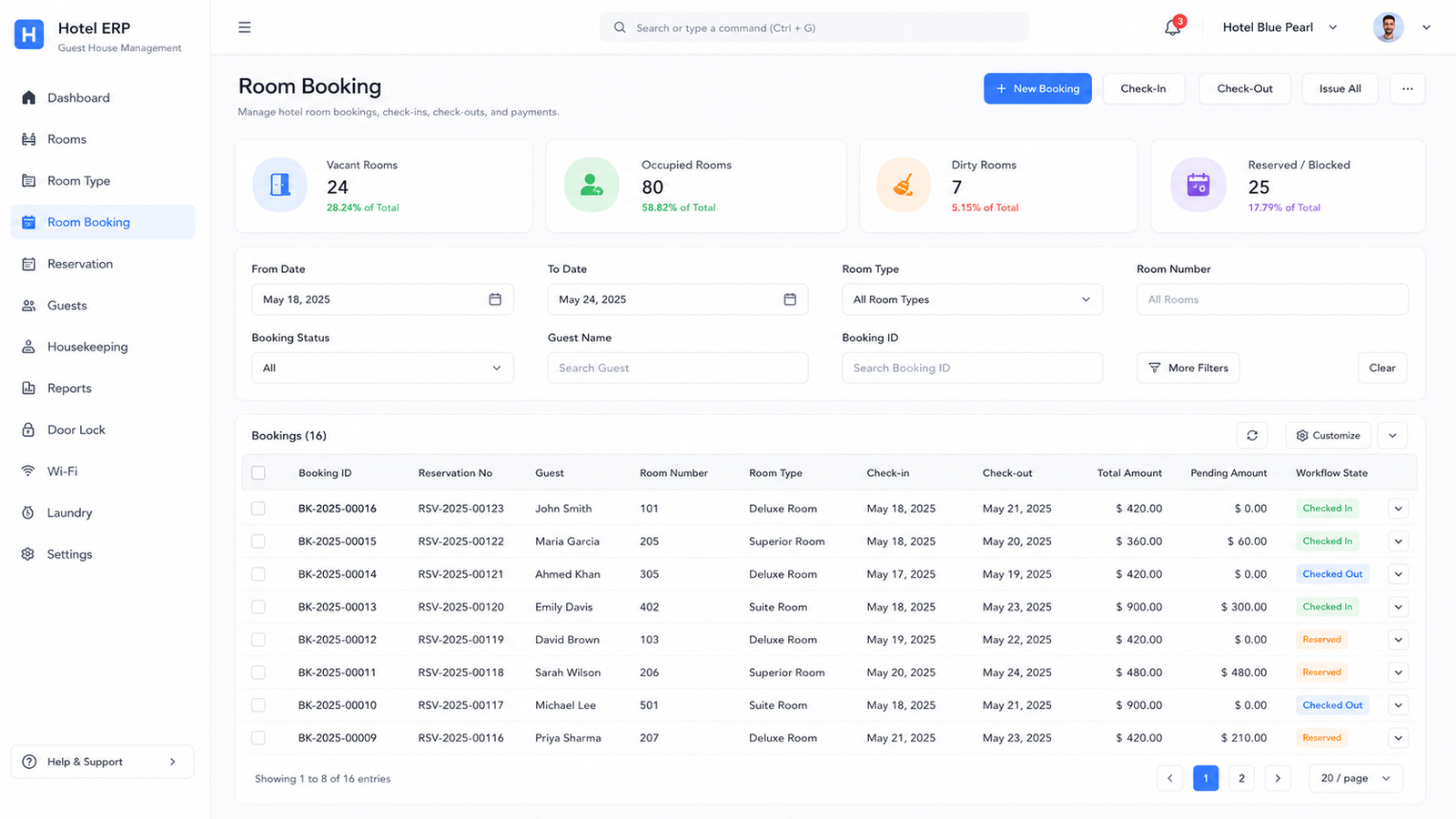Screen dimensions: 1456x819
Task: Open the Hotel Blue Pearl selector
Action: point(1279,27)
